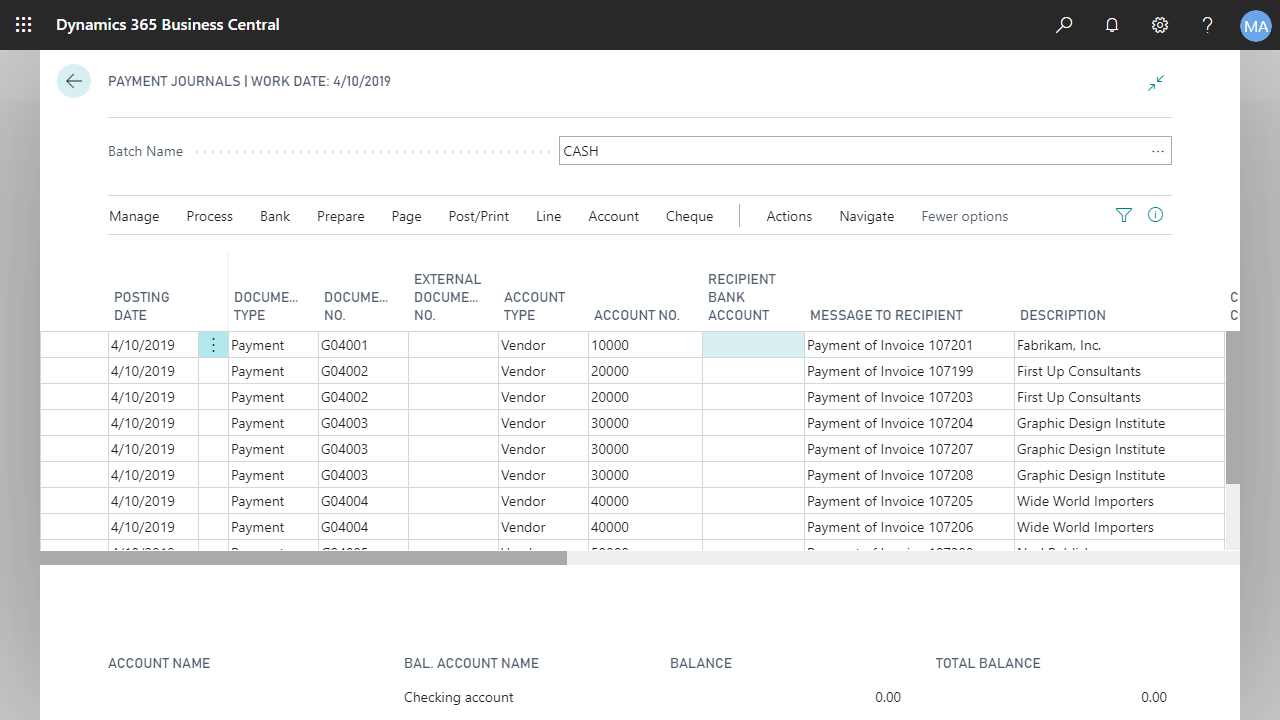Open the Navigate menu
The image size is (1280, 720).
tap(867, 216)
